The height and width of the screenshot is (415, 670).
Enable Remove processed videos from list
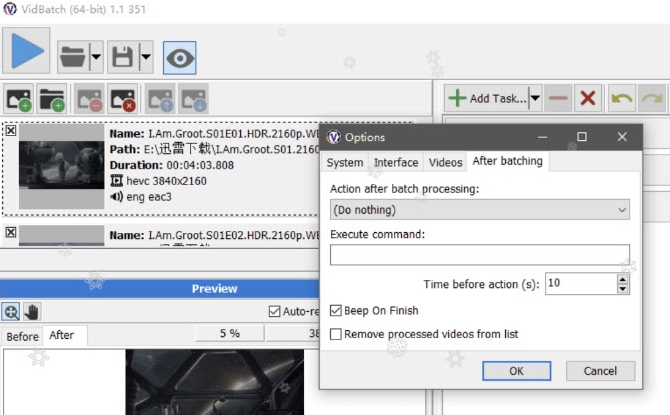336,334
